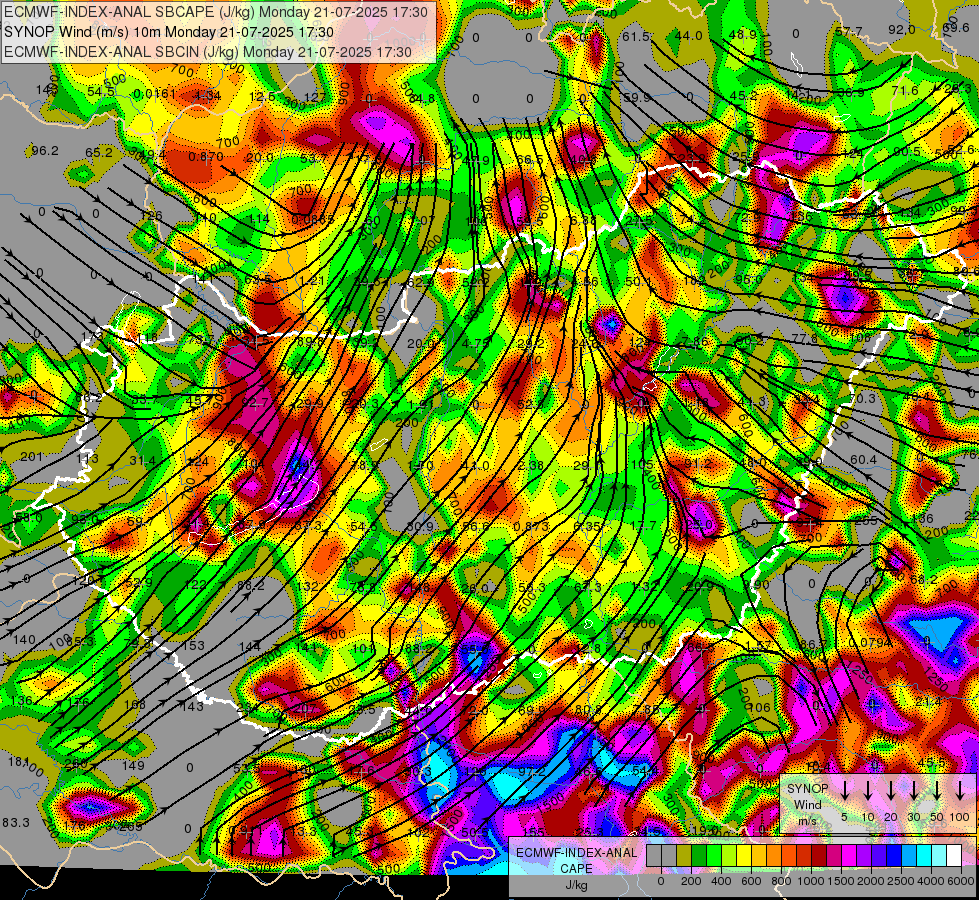Click the map value 58.0
The image size is (979, 900).
click(29, 518)
